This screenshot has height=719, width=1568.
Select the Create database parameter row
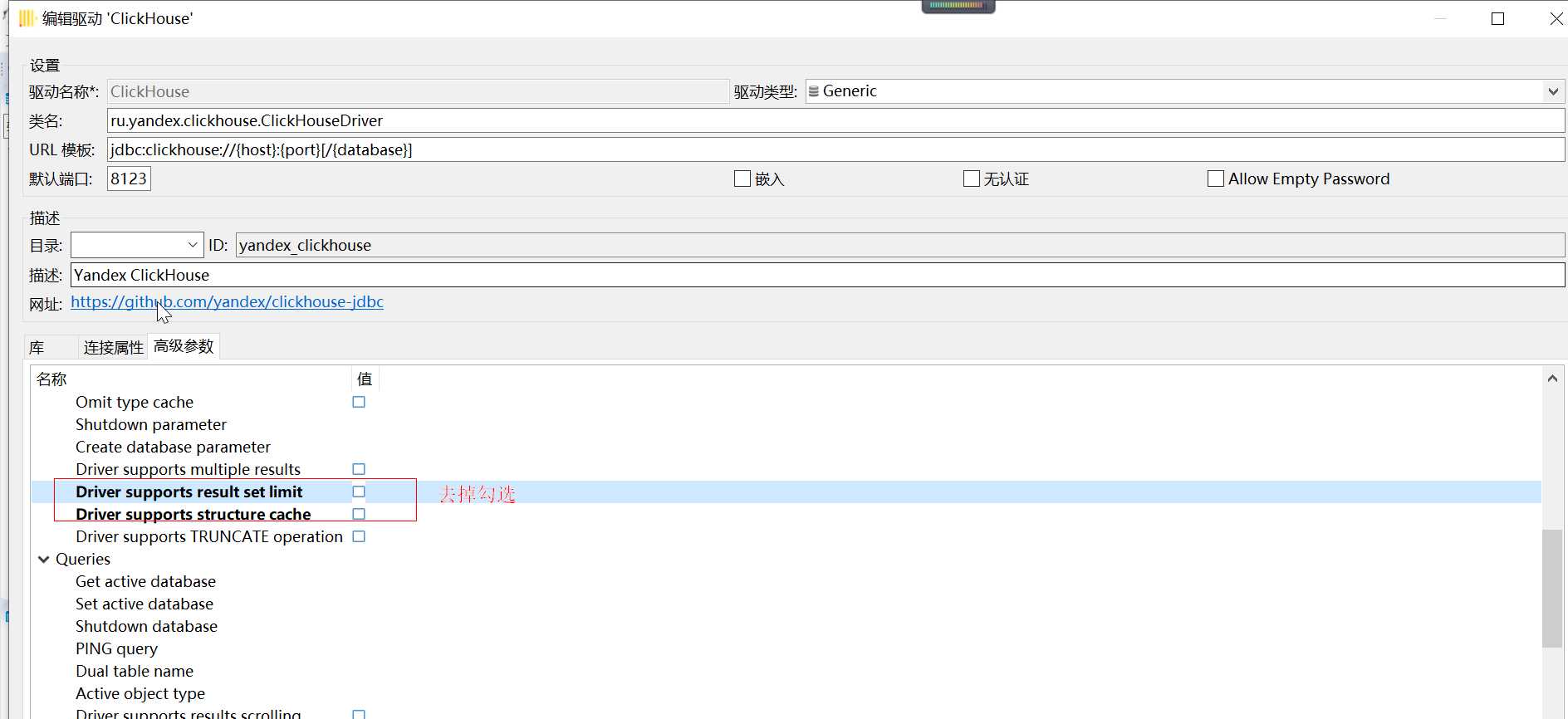click(173, 447)
